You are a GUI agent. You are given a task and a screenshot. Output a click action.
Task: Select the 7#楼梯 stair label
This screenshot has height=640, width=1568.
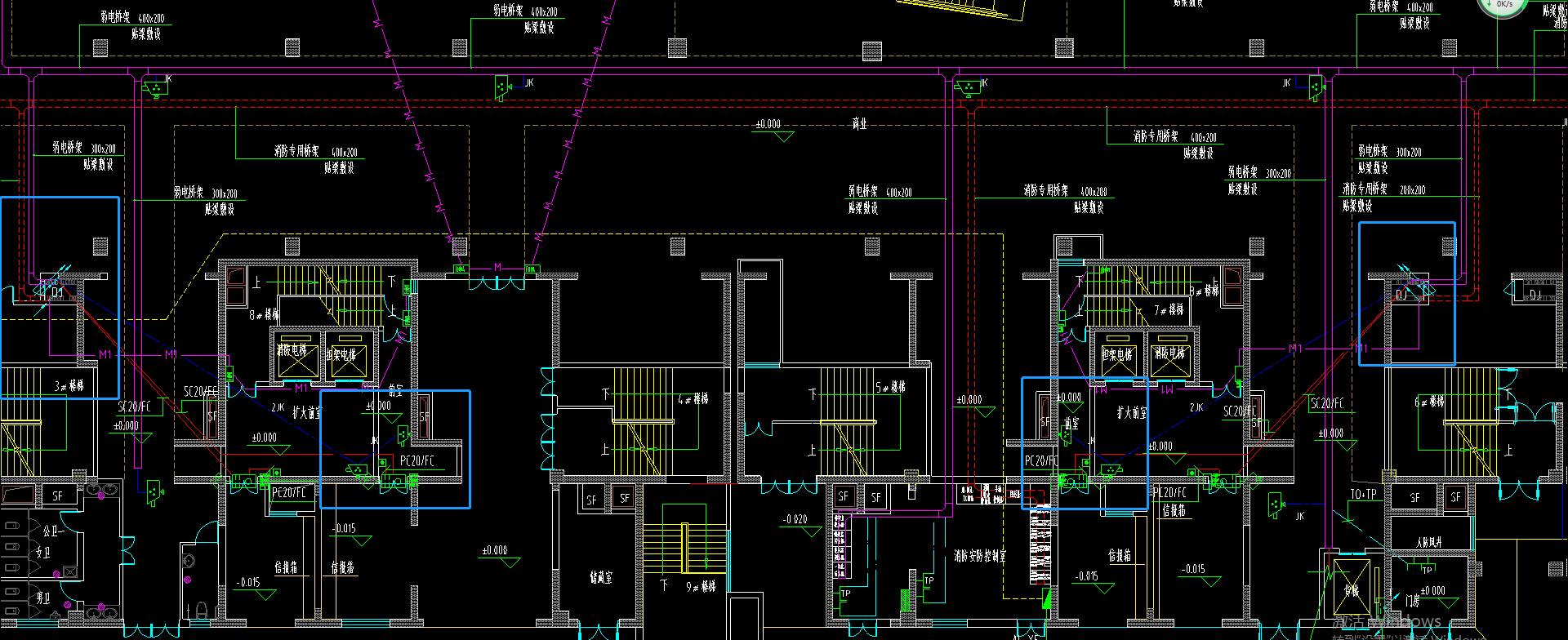pos(1169,310)
